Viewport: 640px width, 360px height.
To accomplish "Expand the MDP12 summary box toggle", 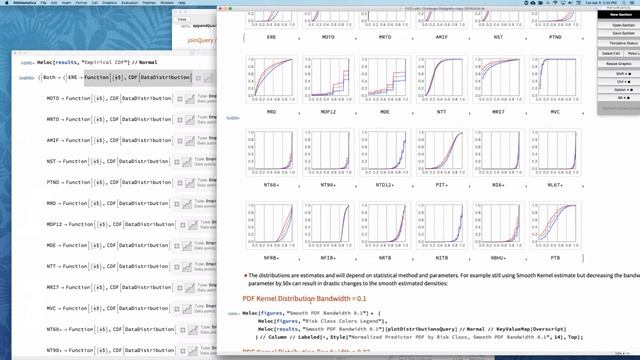I will coord(182,225).
